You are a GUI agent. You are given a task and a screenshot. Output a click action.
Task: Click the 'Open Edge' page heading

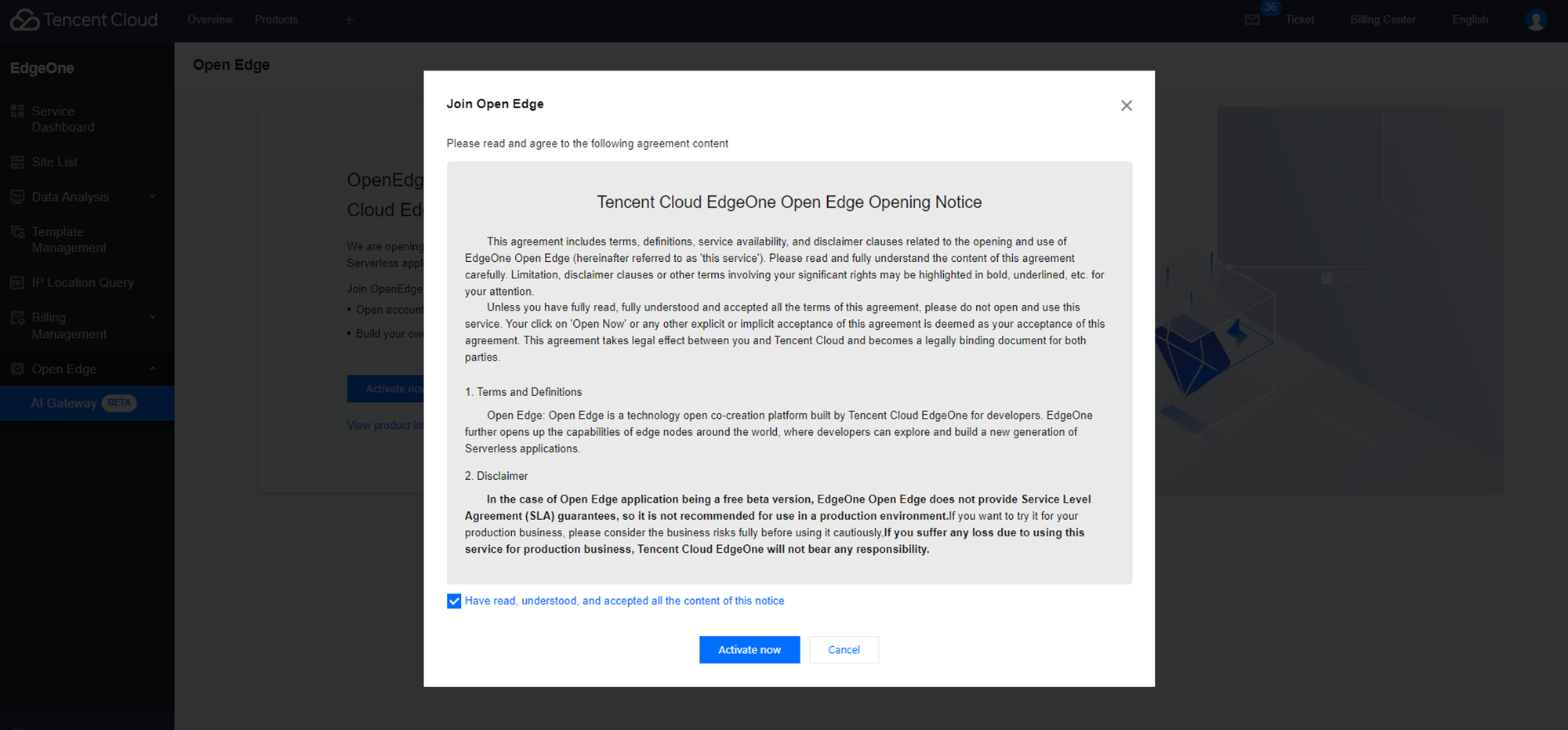(231, 65)
